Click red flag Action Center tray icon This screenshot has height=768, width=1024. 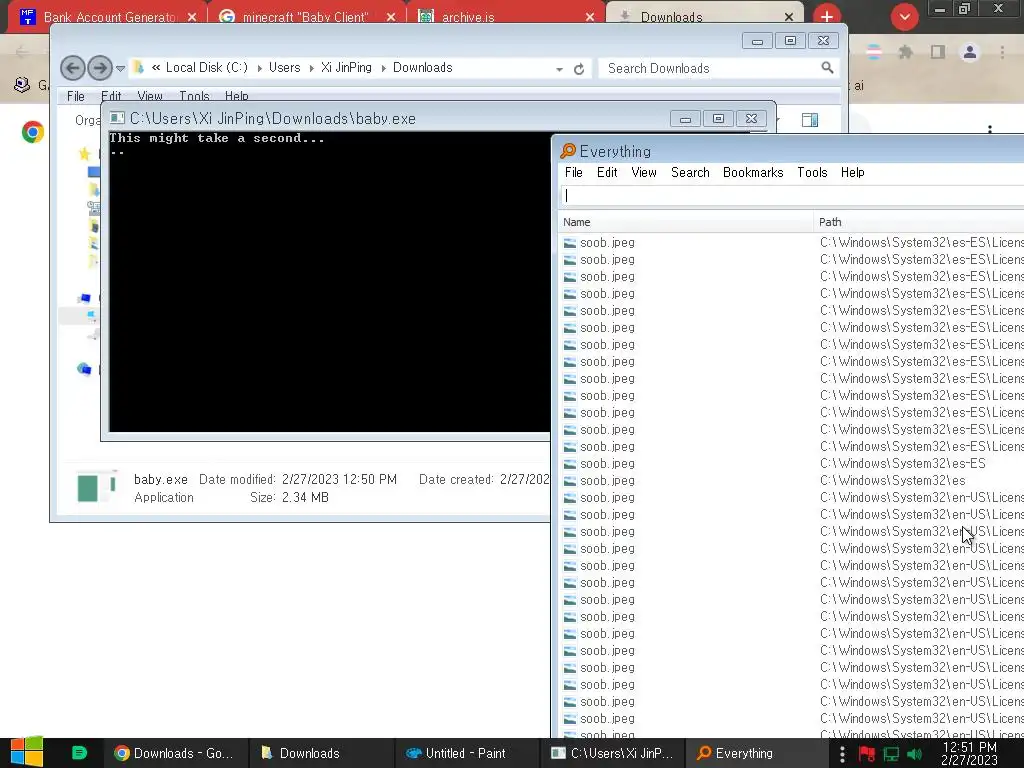coord(867,754)
